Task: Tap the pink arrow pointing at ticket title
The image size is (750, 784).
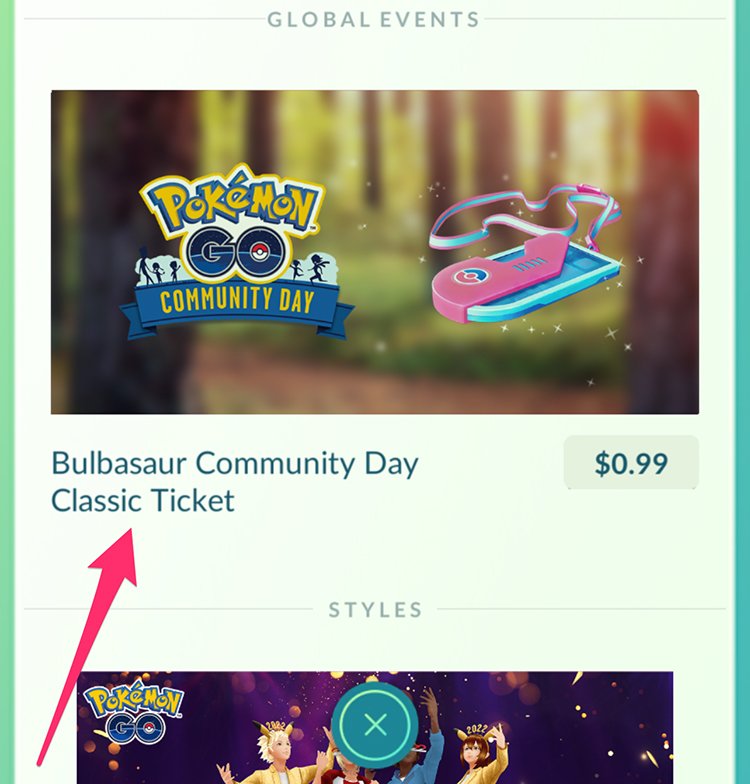Action: [x=90, y=646]
